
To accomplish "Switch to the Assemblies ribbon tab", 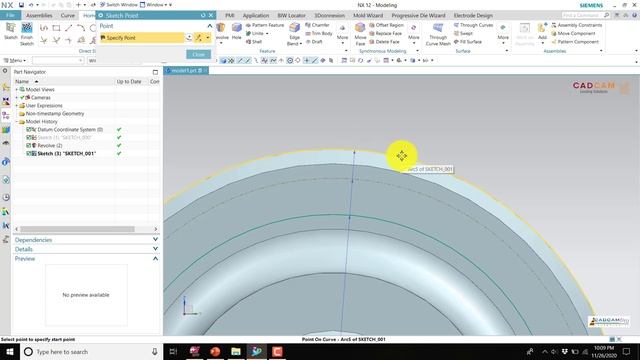I will (39, 15).
